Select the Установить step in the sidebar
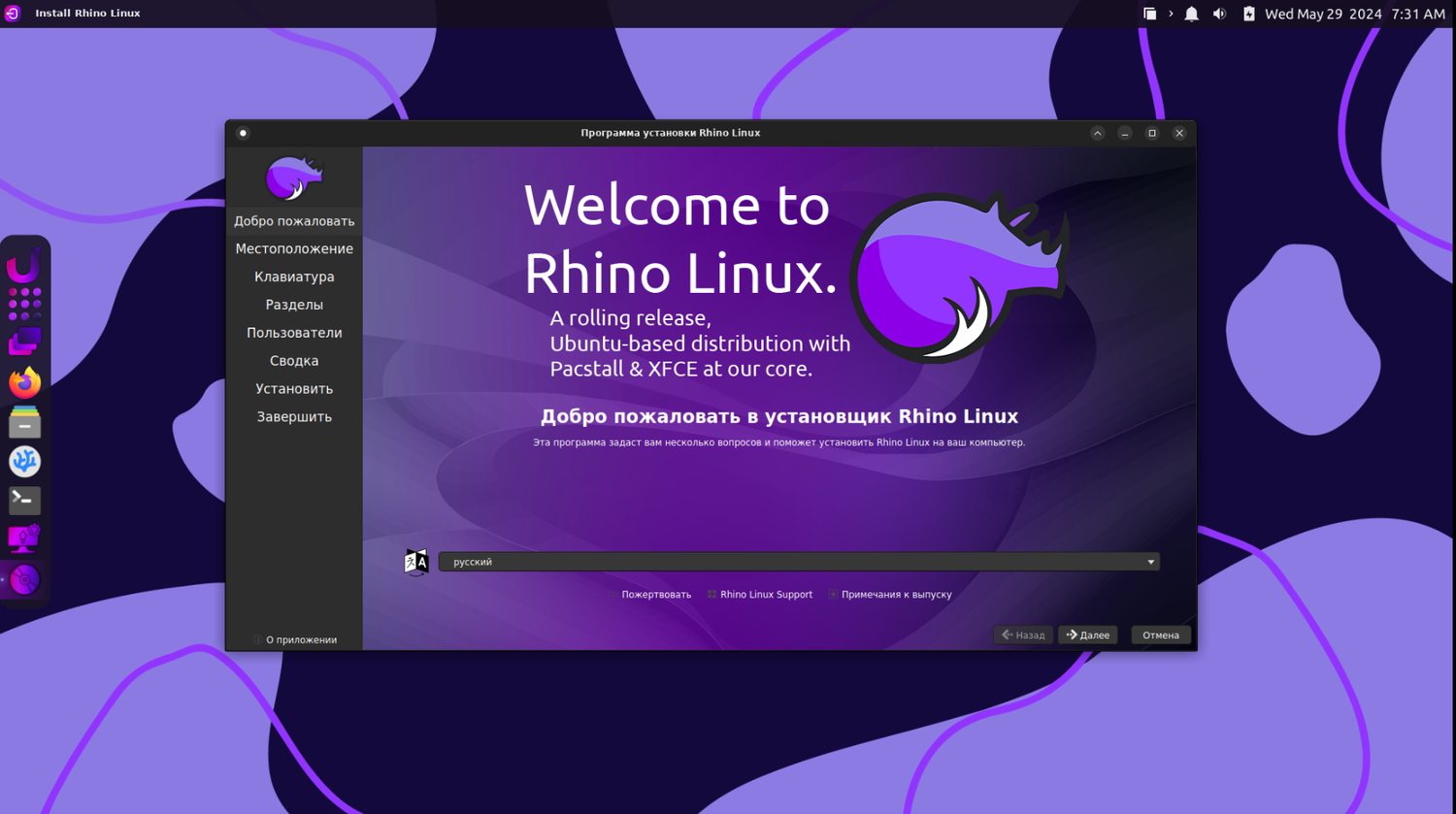Viewport: 1456px width, 814px height. pos(294,389)
